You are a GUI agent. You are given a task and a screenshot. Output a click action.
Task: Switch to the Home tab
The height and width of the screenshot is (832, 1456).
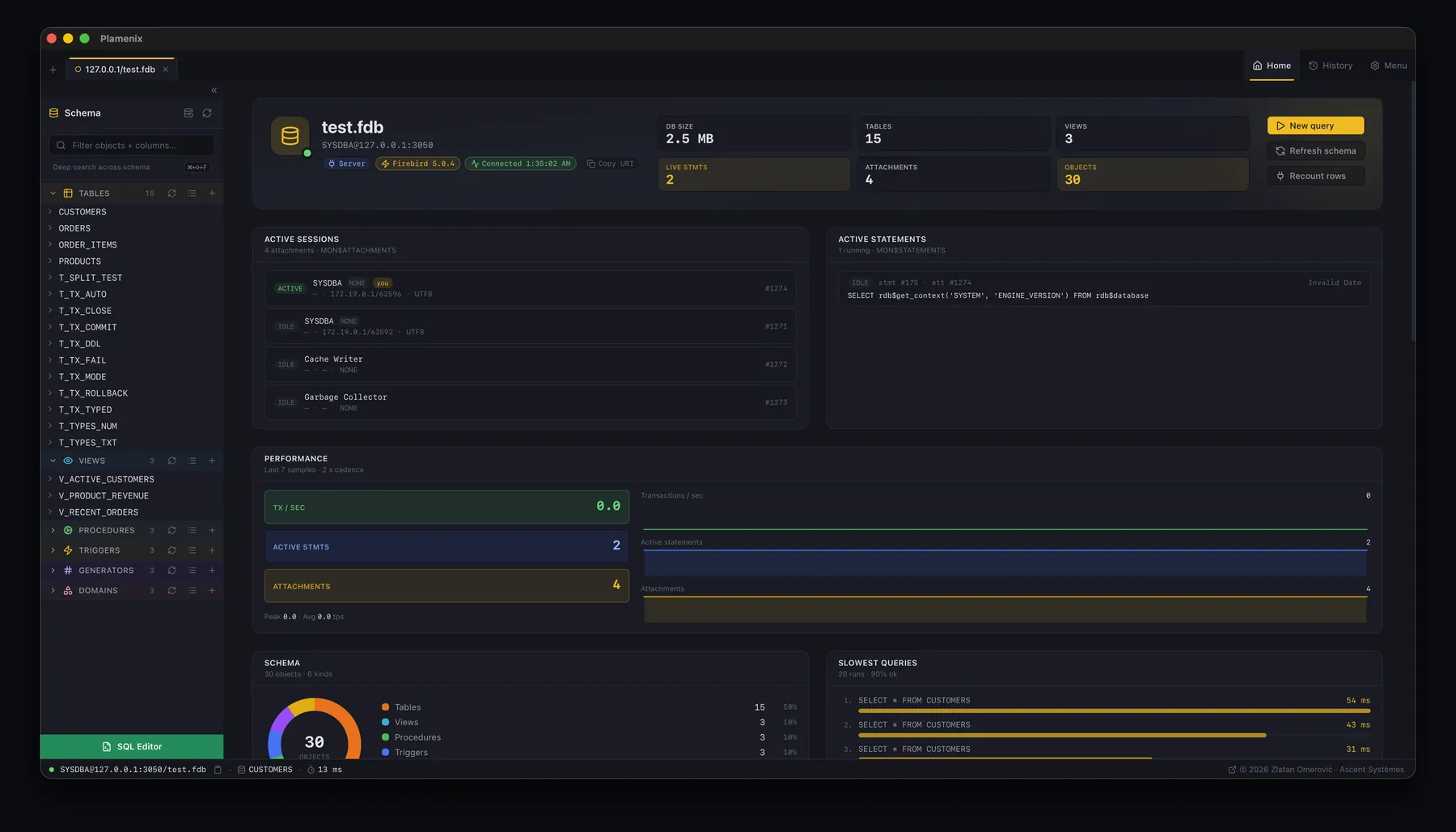point(1272,66)
